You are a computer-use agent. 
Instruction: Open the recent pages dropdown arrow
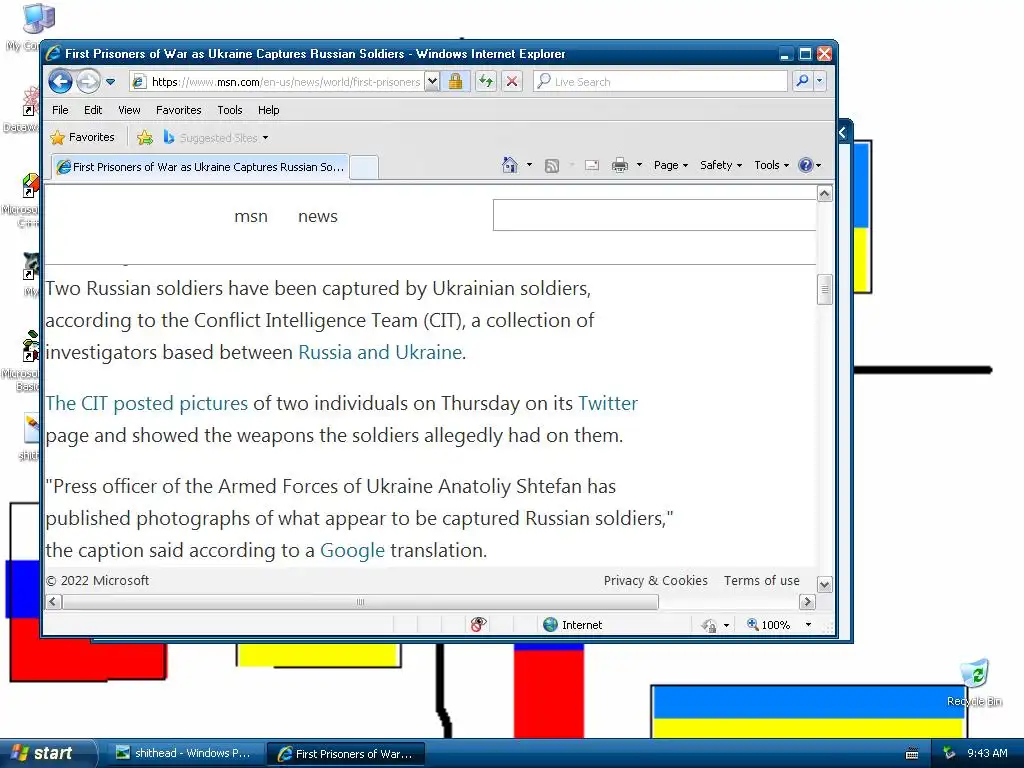tap(110, 82)
